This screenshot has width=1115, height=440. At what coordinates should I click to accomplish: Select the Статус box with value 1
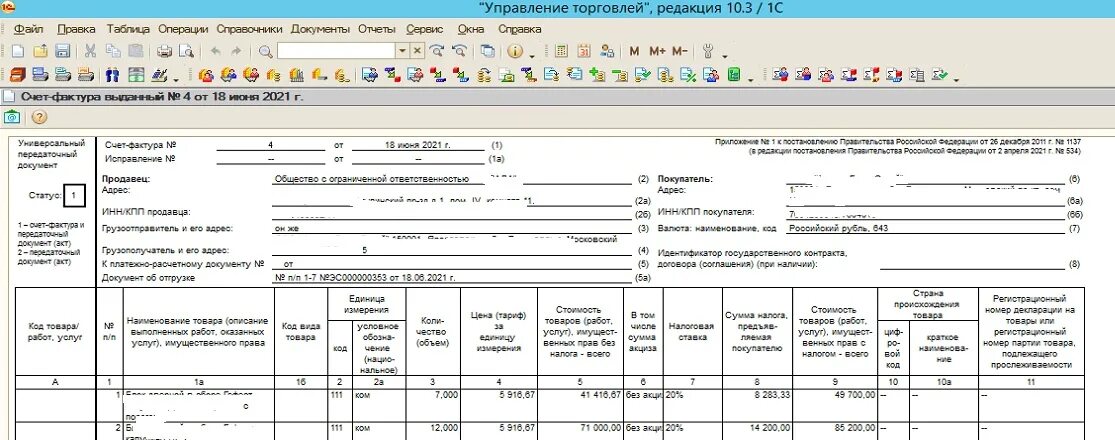tap(74, 194)
